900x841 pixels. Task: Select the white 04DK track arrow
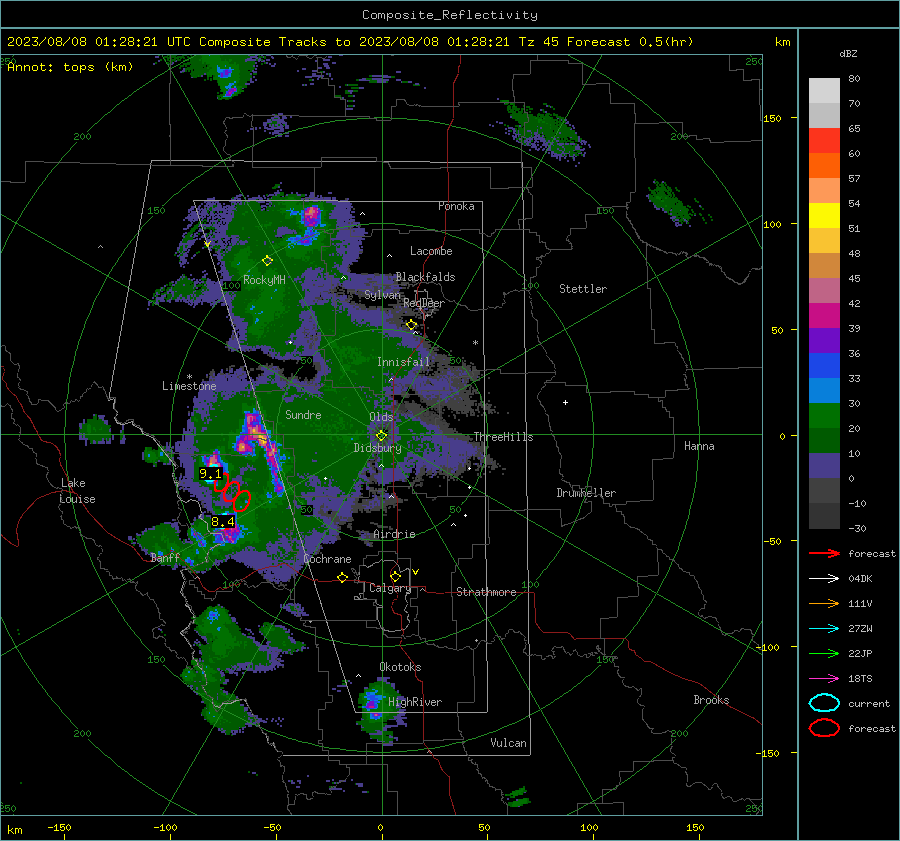pyautogui.click(x=824, y=579)
